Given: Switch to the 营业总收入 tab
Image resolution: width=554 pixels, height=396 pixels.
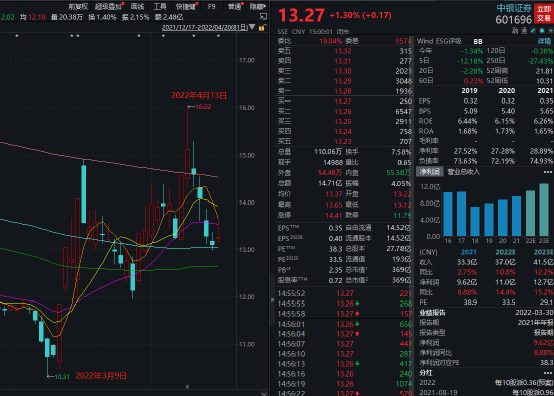Looking at the screenshot, I should click(x=464, y=172).
